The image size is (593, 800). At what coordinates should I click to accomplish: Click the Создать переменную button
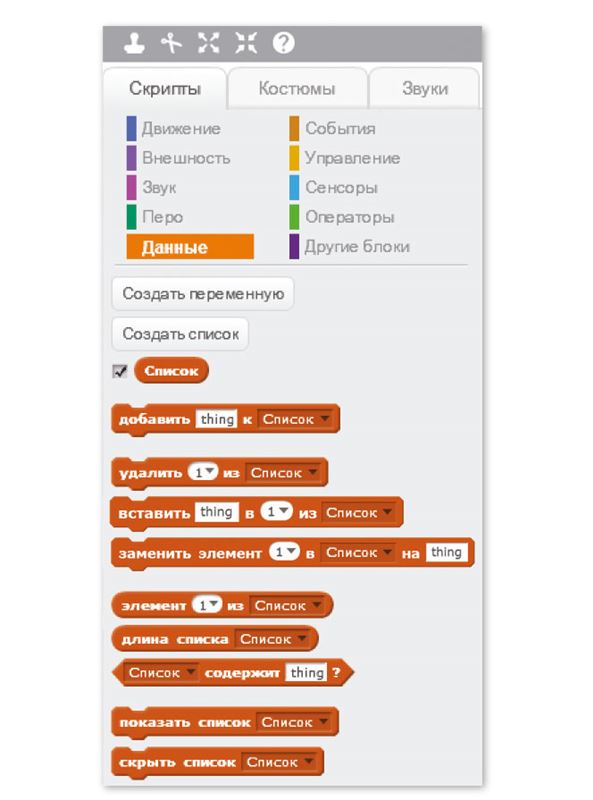203,294
